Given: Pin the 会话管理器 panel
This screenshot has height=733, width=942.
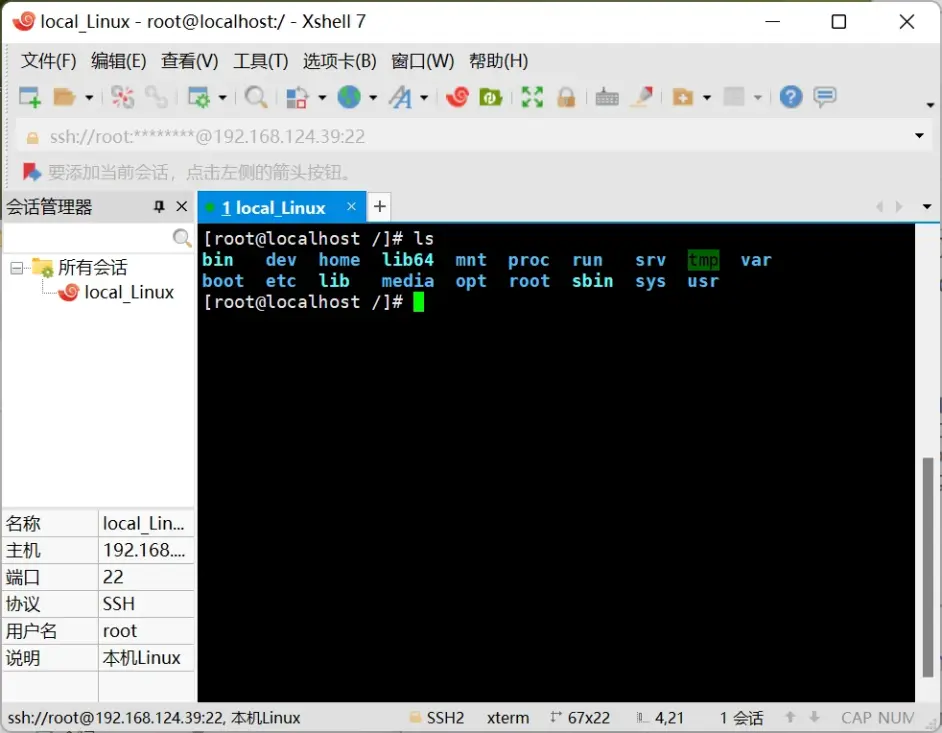Looking at the screenshot, I should tap(159, 207).
